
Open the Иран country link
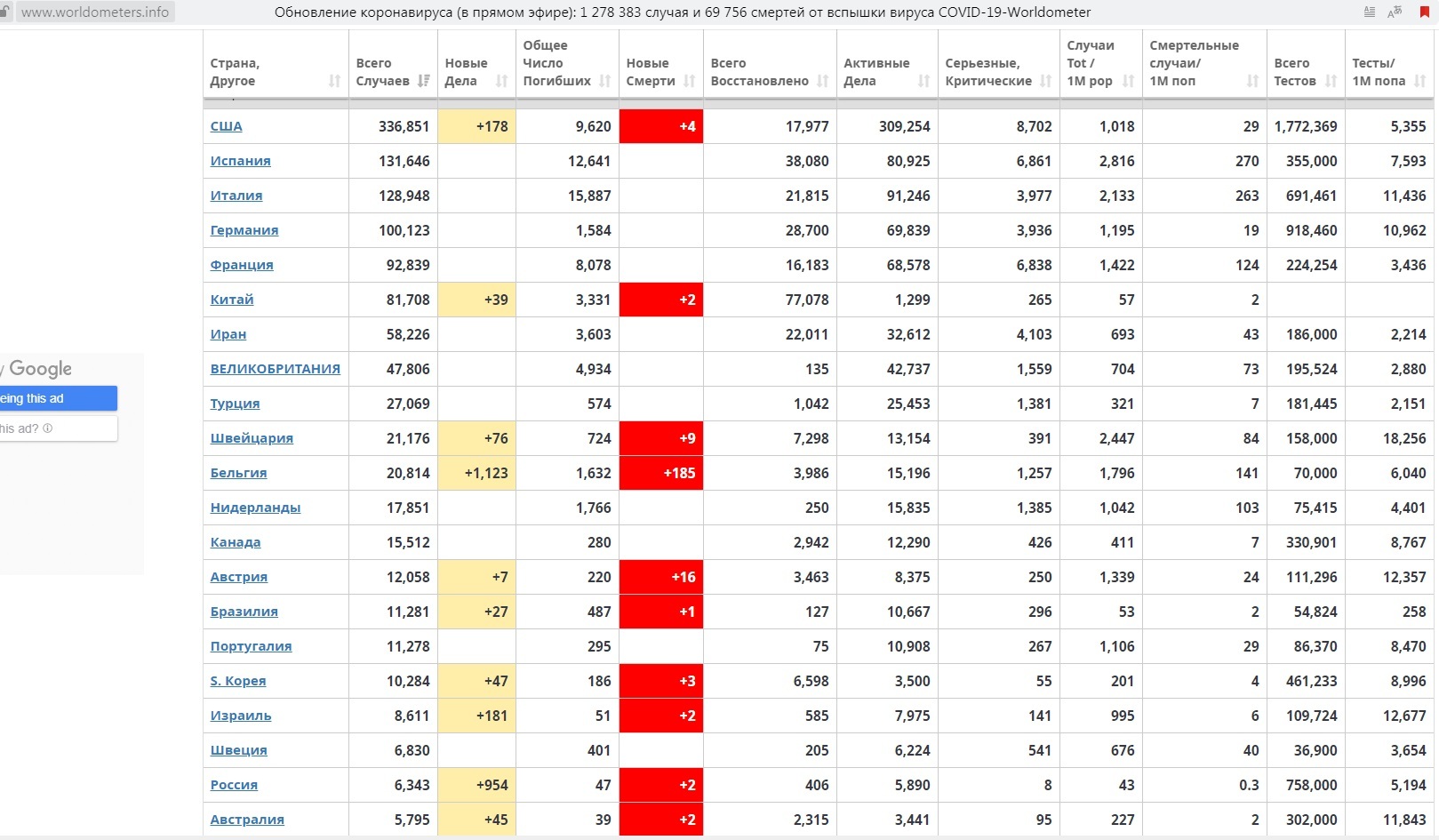[x=228, y=334]
